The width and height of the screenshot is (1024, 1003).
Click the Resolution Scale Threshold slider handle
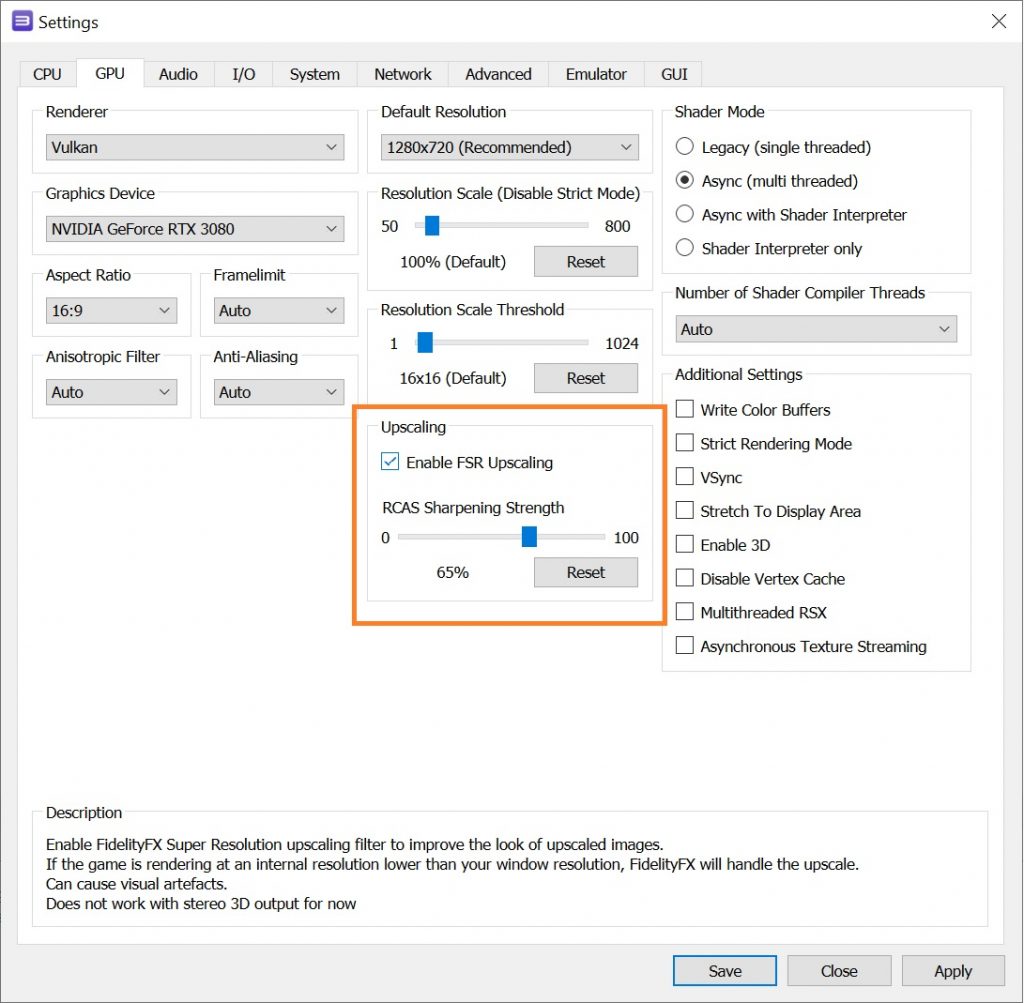pos(425,342)
